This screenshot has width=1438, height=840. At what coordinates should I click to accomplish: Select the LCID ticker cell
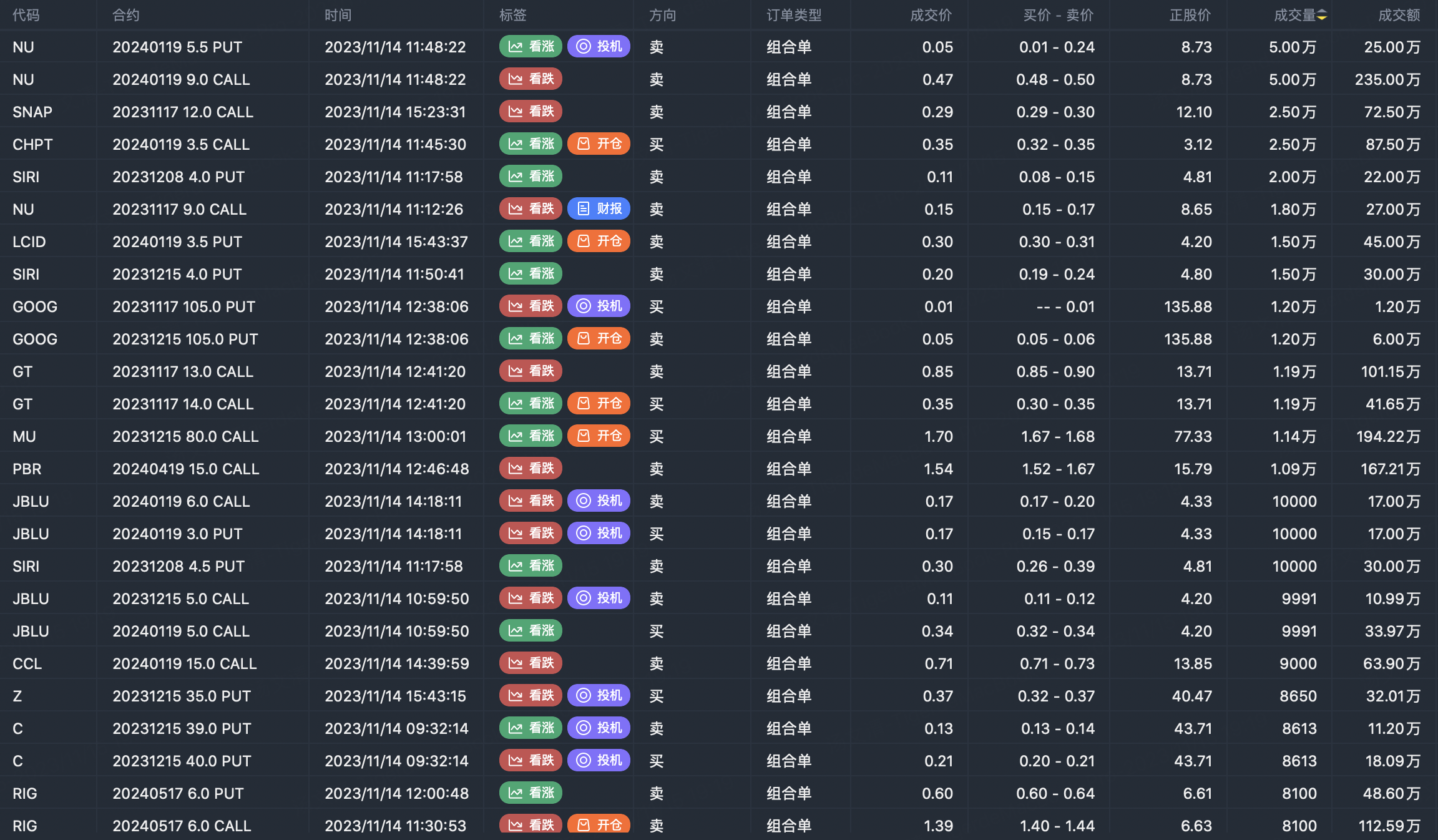(x=29, y=242)
